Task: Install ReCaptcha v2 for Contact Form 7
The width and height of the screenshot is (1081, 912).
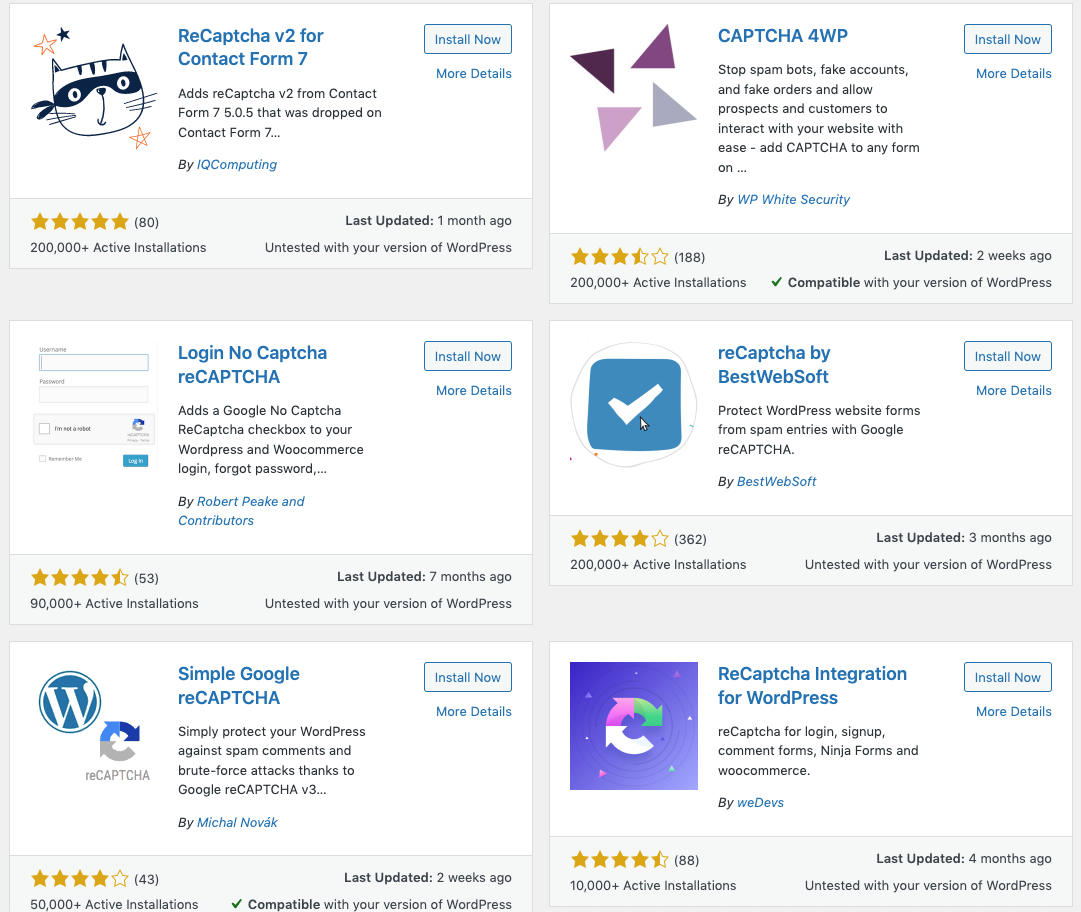Action: point(467,40)
